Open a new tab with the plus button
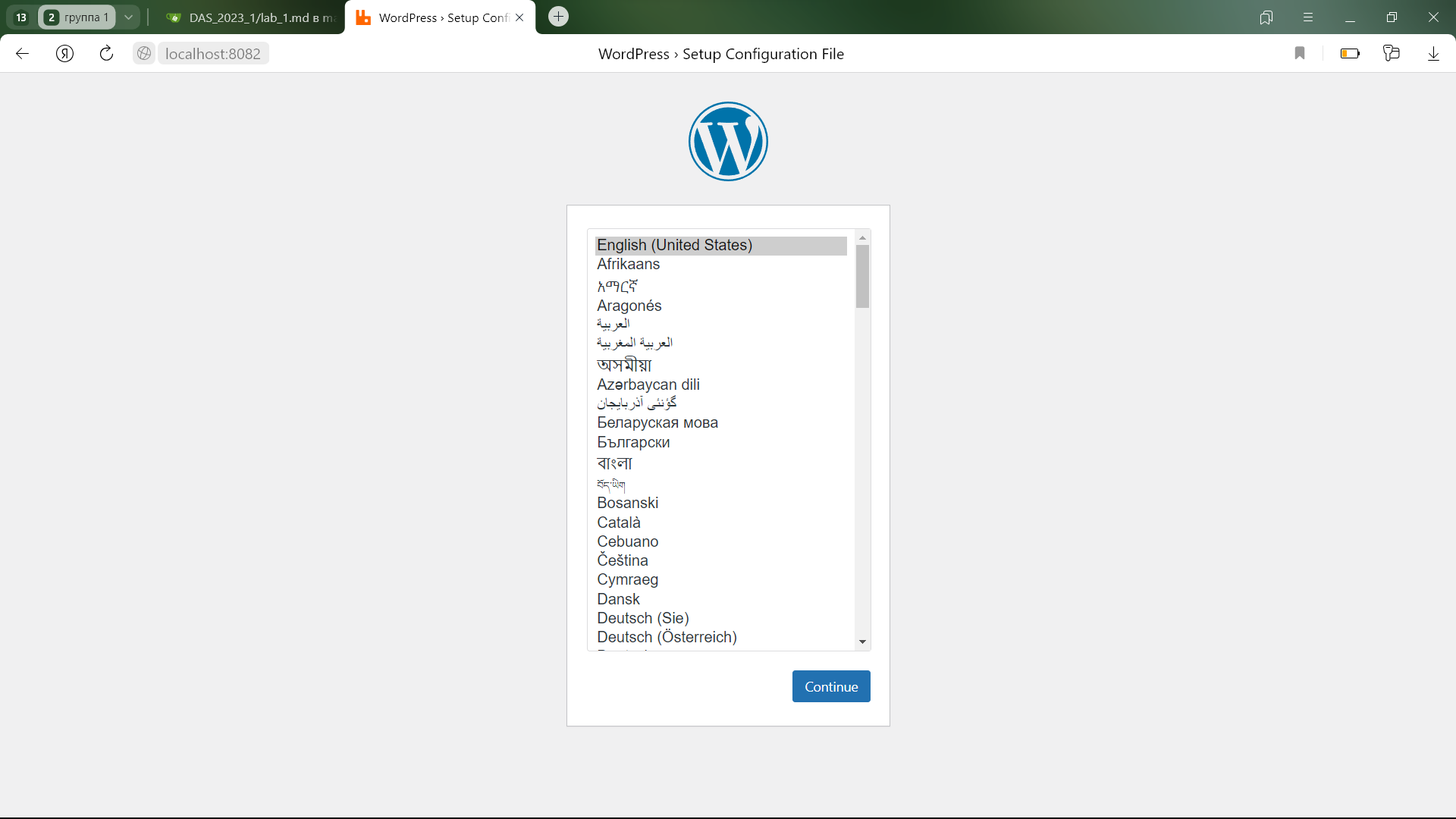This screenshot has width=1456, height=819. [558, 17]
